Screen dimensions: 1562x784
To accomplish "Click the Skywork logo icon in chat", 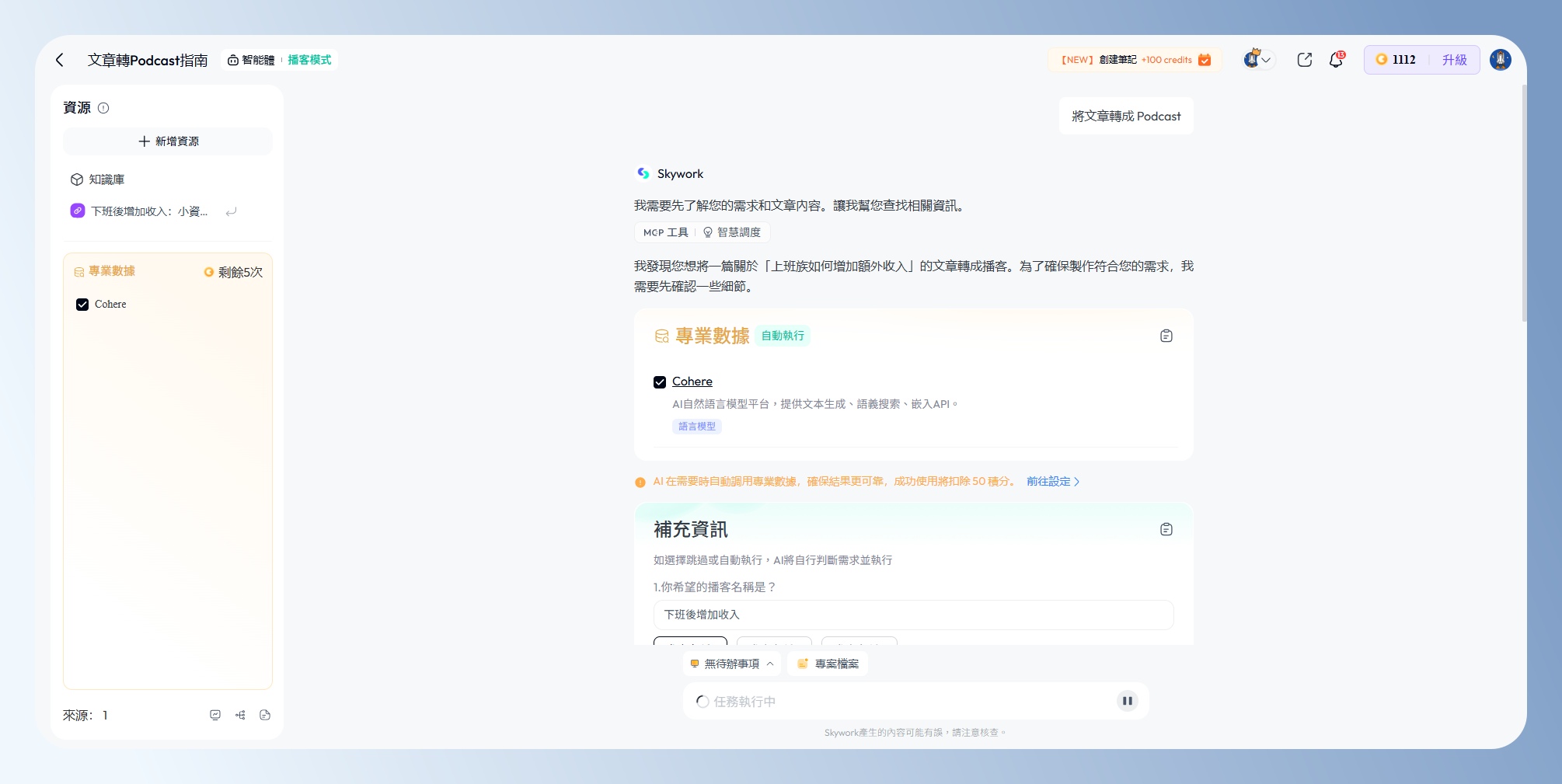I will (643, 173).
